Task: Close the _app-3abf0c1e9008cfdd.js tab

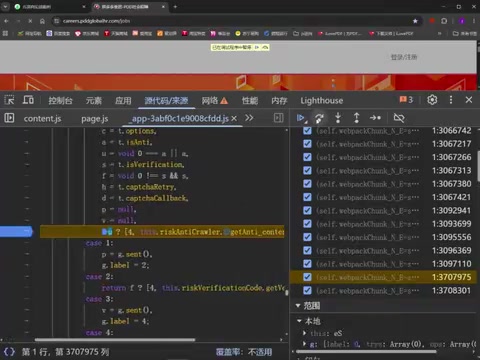Action: [x=234, y=118]
